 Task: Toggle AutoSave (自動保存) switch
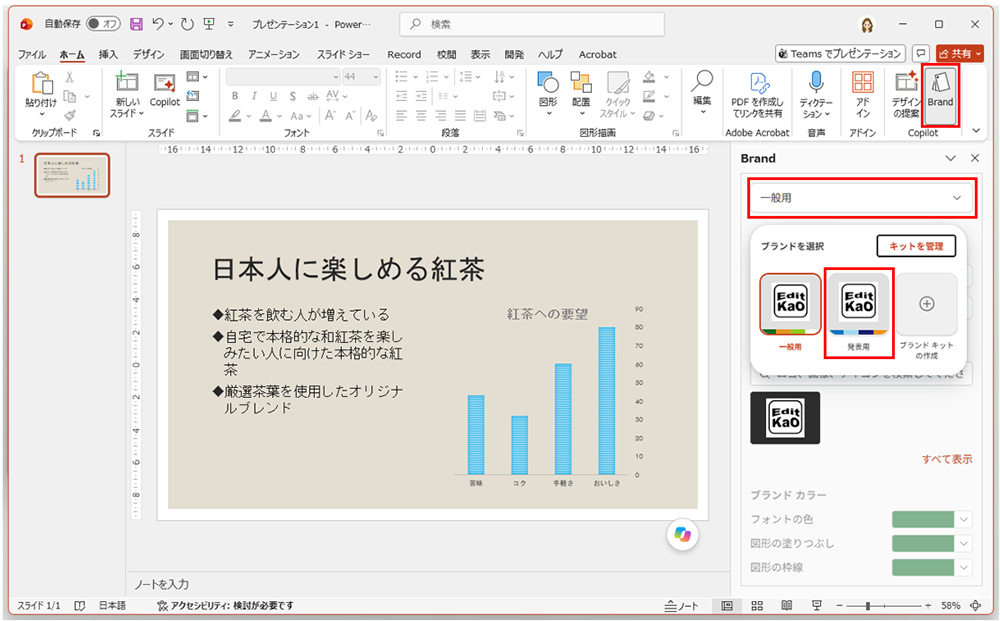[103, 24]
